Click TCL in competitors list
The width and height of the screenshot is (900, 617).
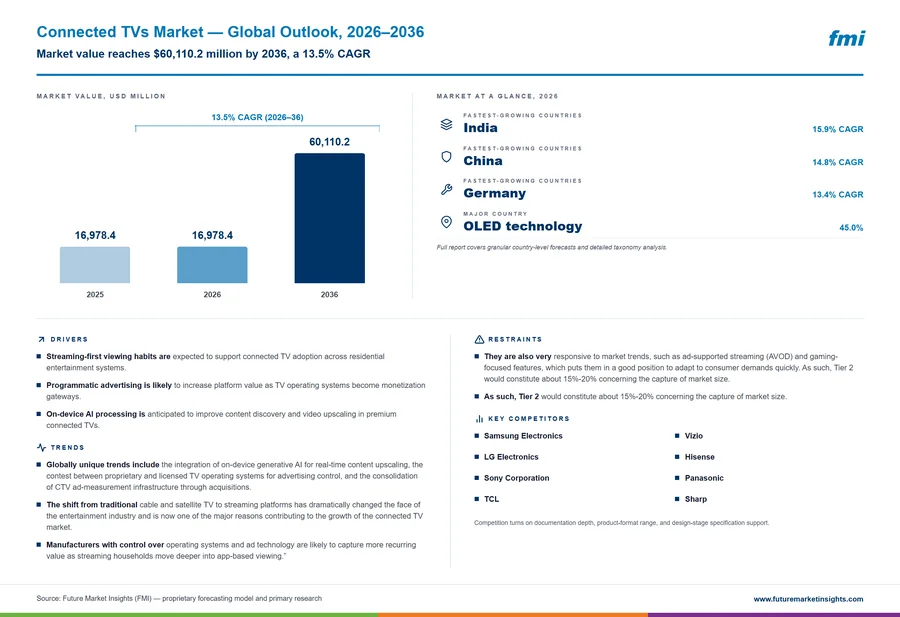pos(491,499)
